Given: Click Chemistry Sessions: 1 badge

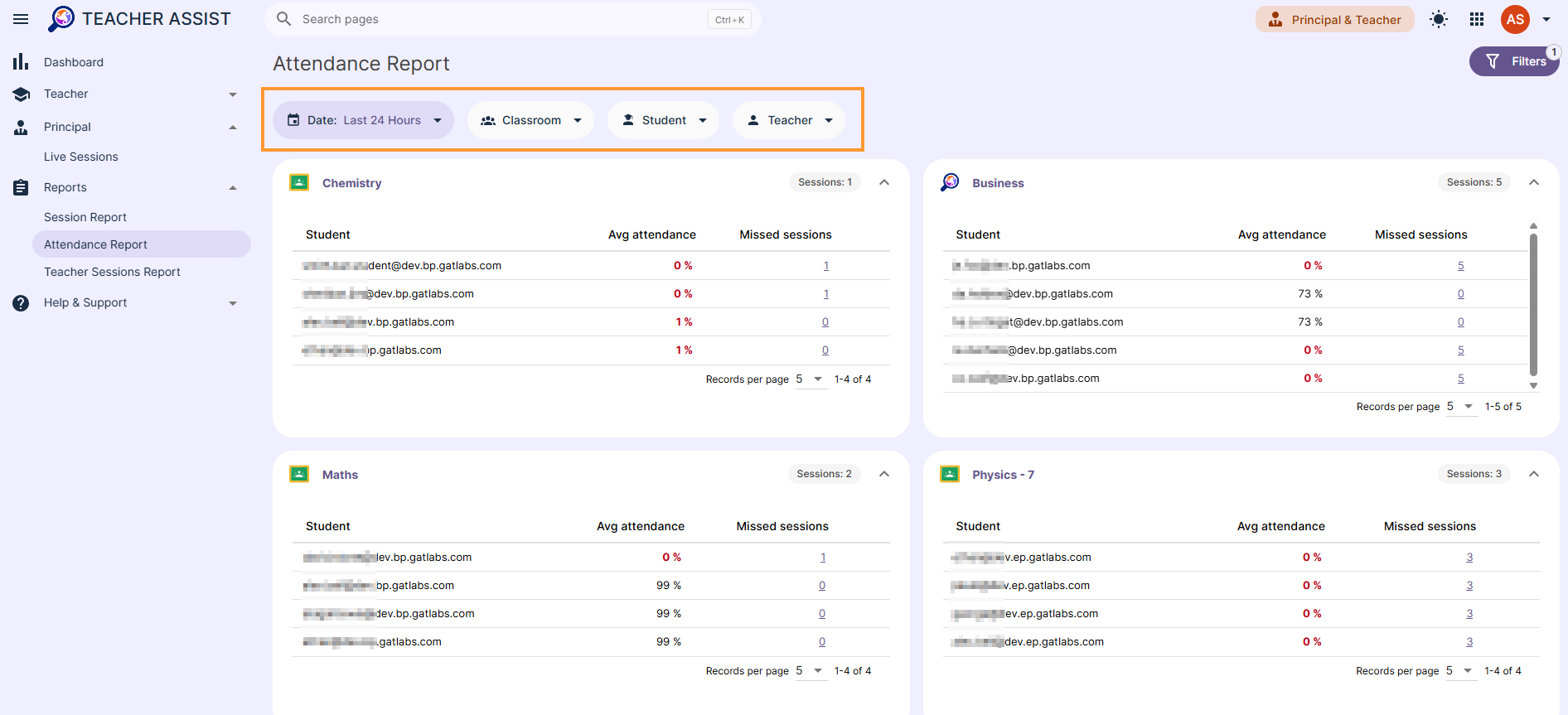Looking at the screenshot, I should [x=825, y=182].
